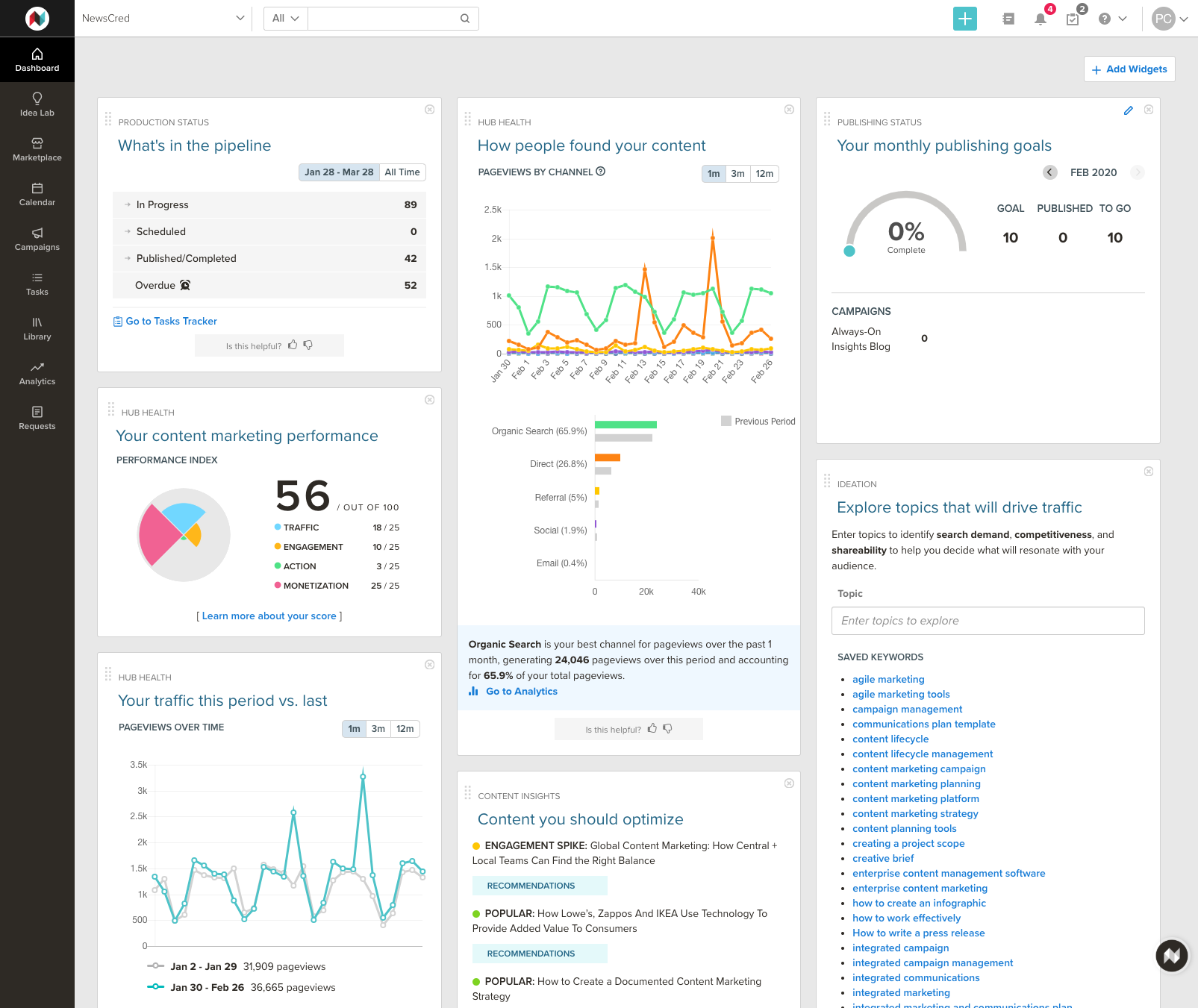Select the Dashboard sidebar item
The image size is (1198, 1008).
37,60
